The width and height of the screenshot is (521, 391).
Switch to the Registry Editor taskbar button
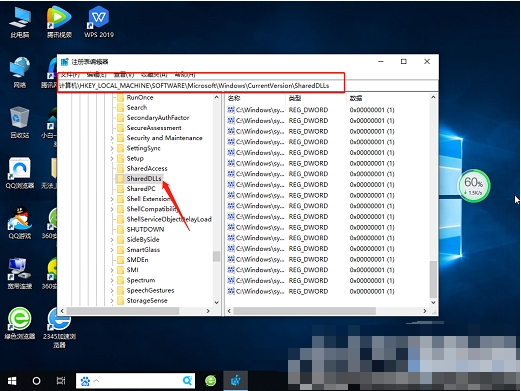(235, 381)
